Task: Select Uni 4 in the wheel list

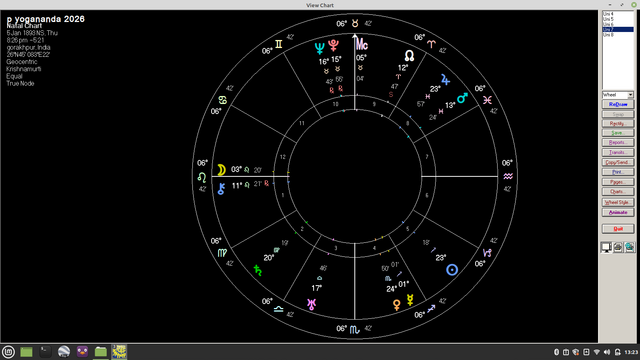Action: tap(618, 14)
